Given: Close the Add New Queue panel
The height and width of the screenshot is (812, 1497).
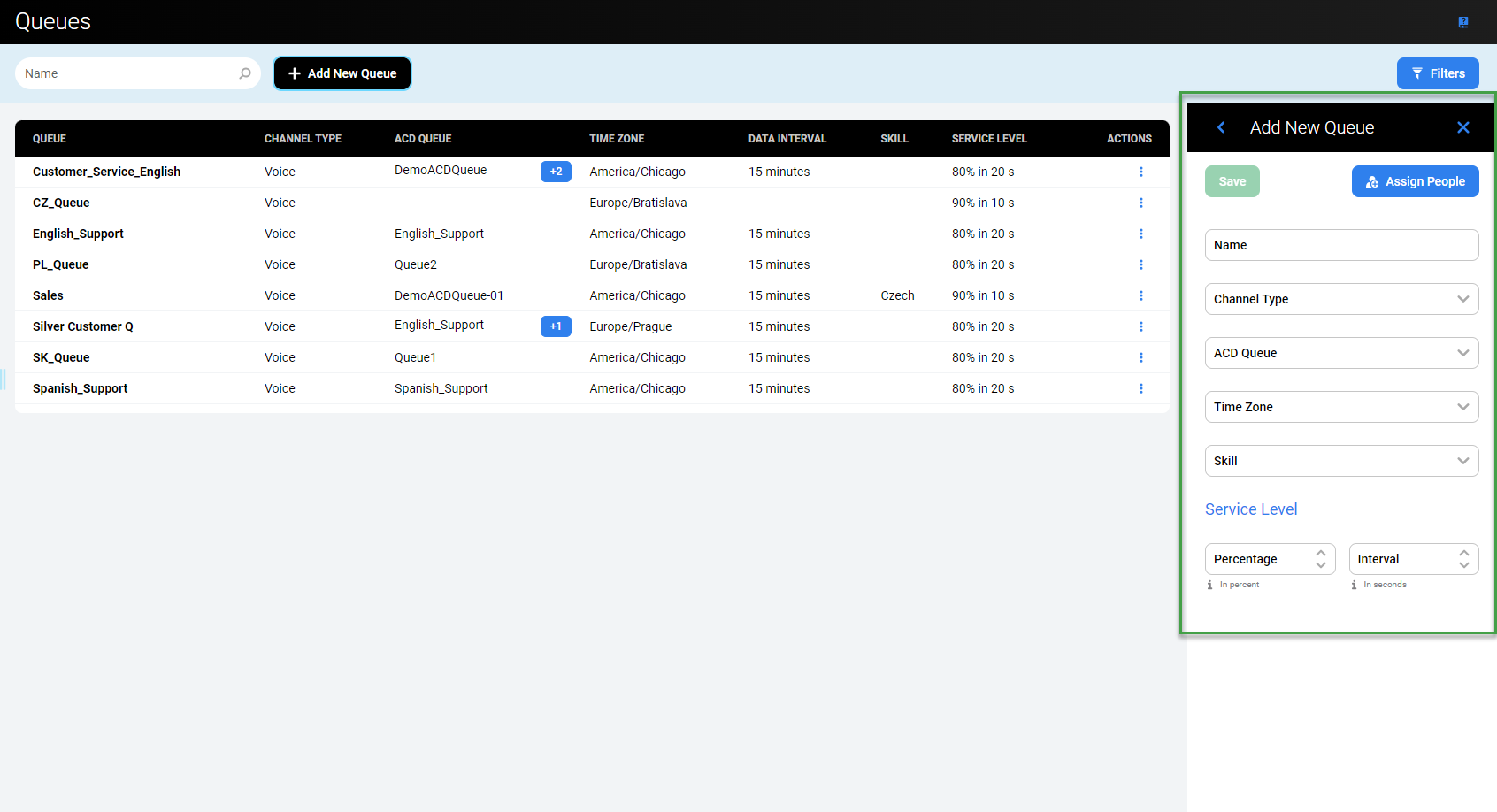Looking at the screenshot, I should [x=1463, y=127].
